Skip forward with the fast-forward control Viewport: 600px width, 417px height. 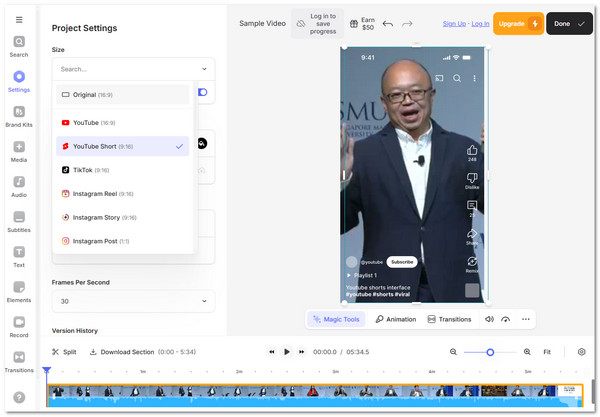302,352
